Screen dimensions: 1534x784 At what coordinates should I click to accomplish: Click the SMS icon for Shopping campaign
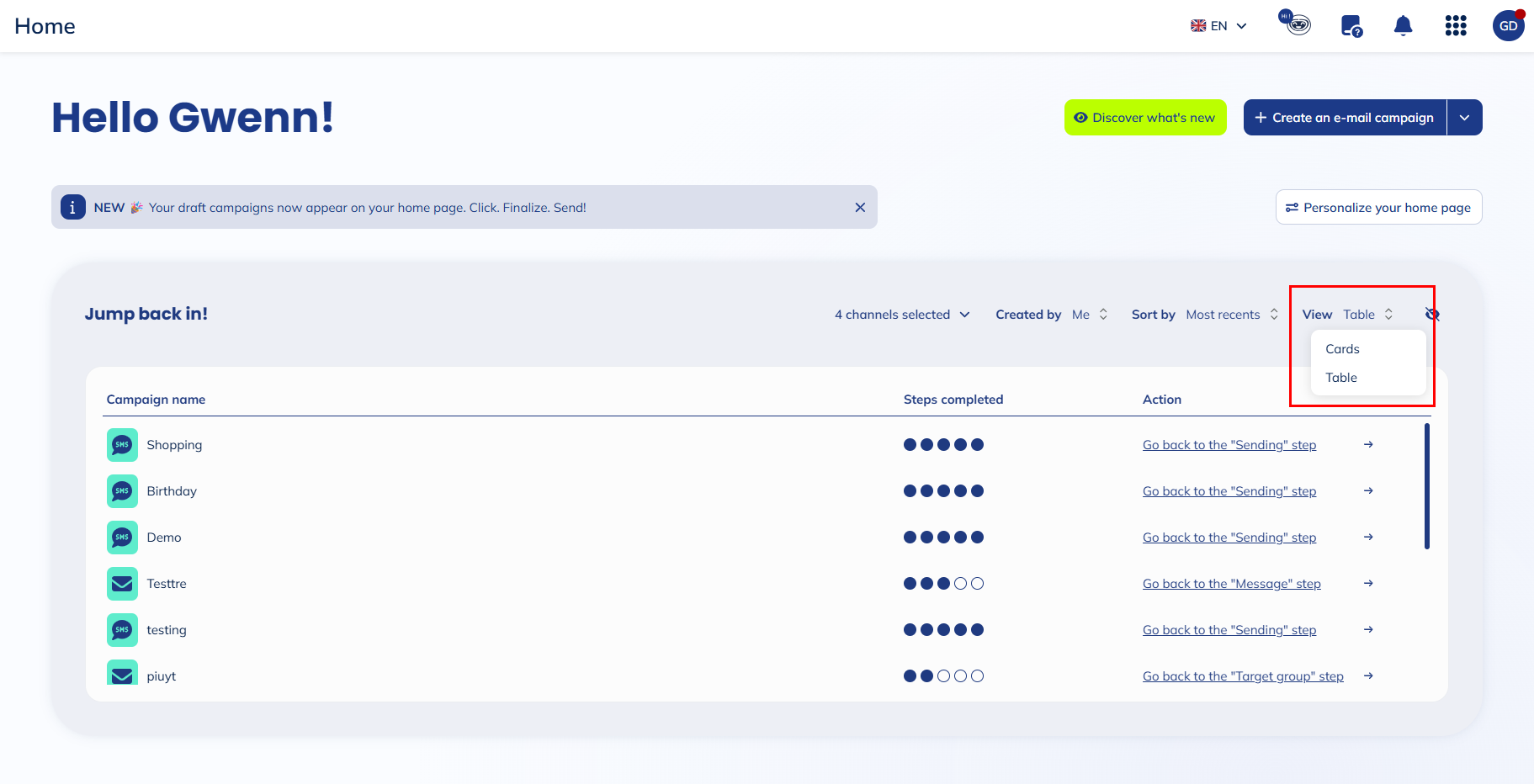click(x=122, y=445)
